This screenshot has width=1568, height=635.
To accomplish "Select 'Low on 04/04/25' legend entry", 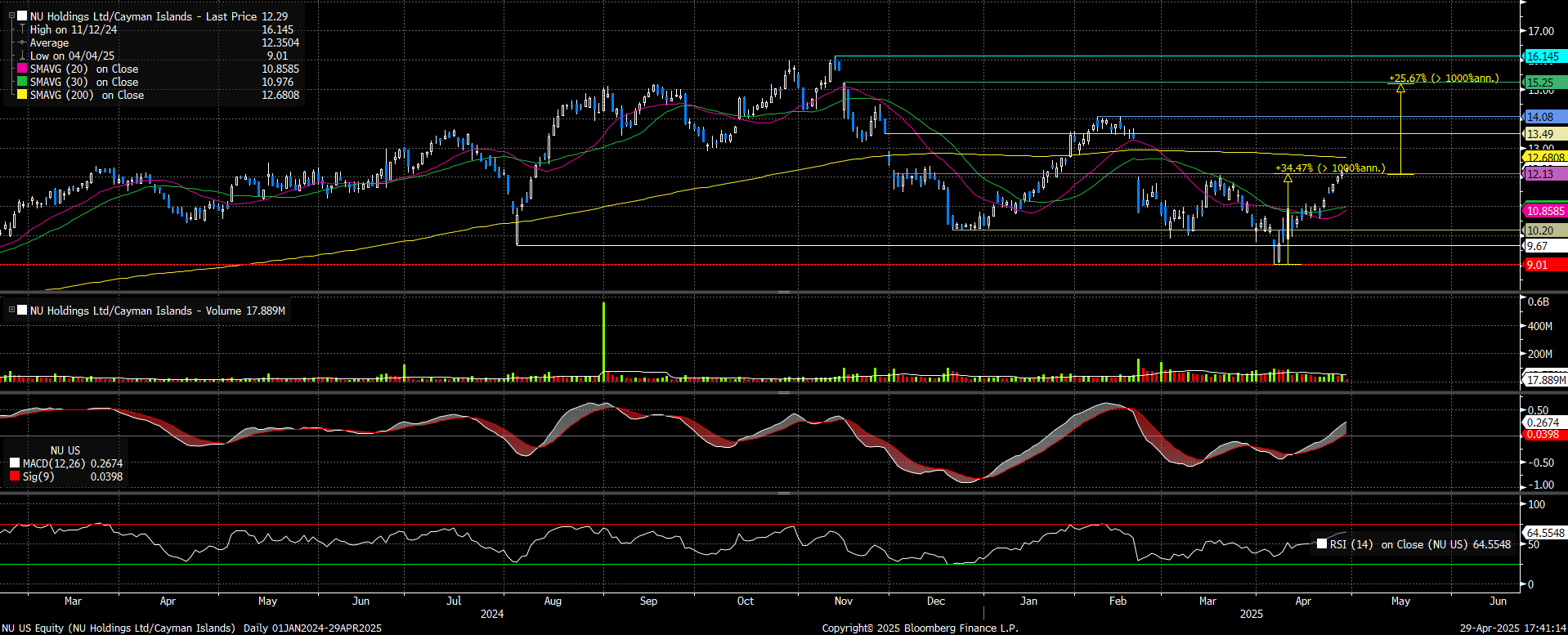I will pos(73,56).
